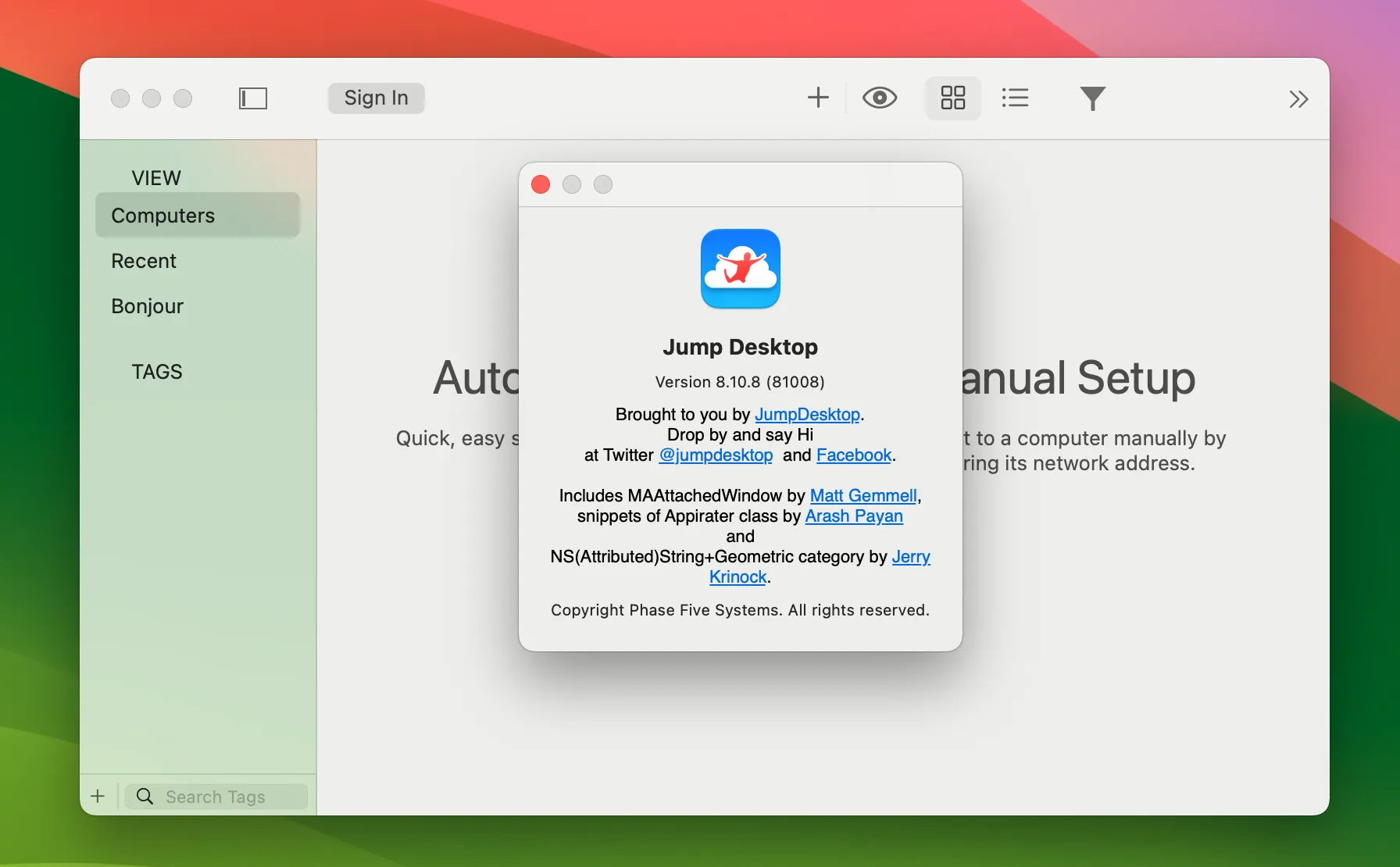Viewport: 1400px width, 867px height.
Task: Switch to grid view
Action: click(x=952, y=98)
